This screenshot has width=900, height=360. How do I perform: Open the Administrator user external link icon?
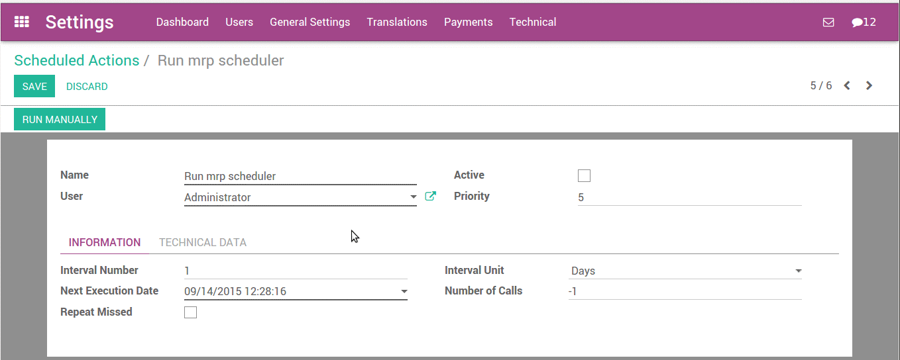pos(430,196)
